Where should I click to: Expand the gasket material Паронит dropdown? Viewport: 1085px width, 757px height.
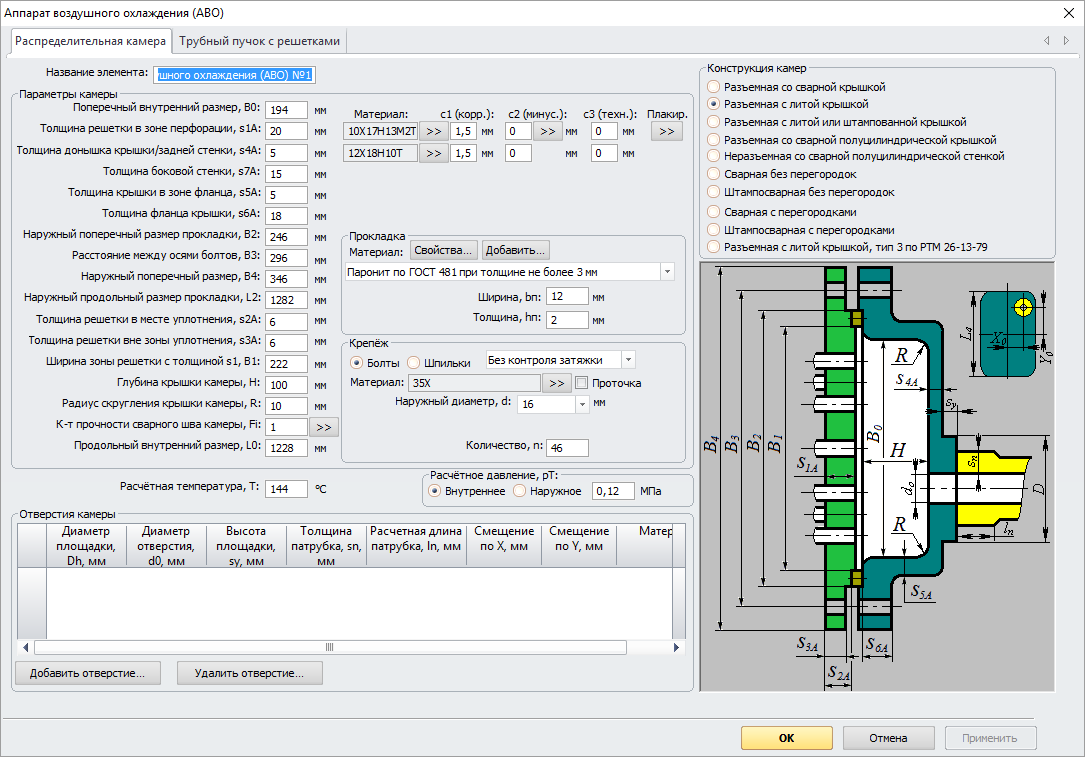[x=667, y=272]
